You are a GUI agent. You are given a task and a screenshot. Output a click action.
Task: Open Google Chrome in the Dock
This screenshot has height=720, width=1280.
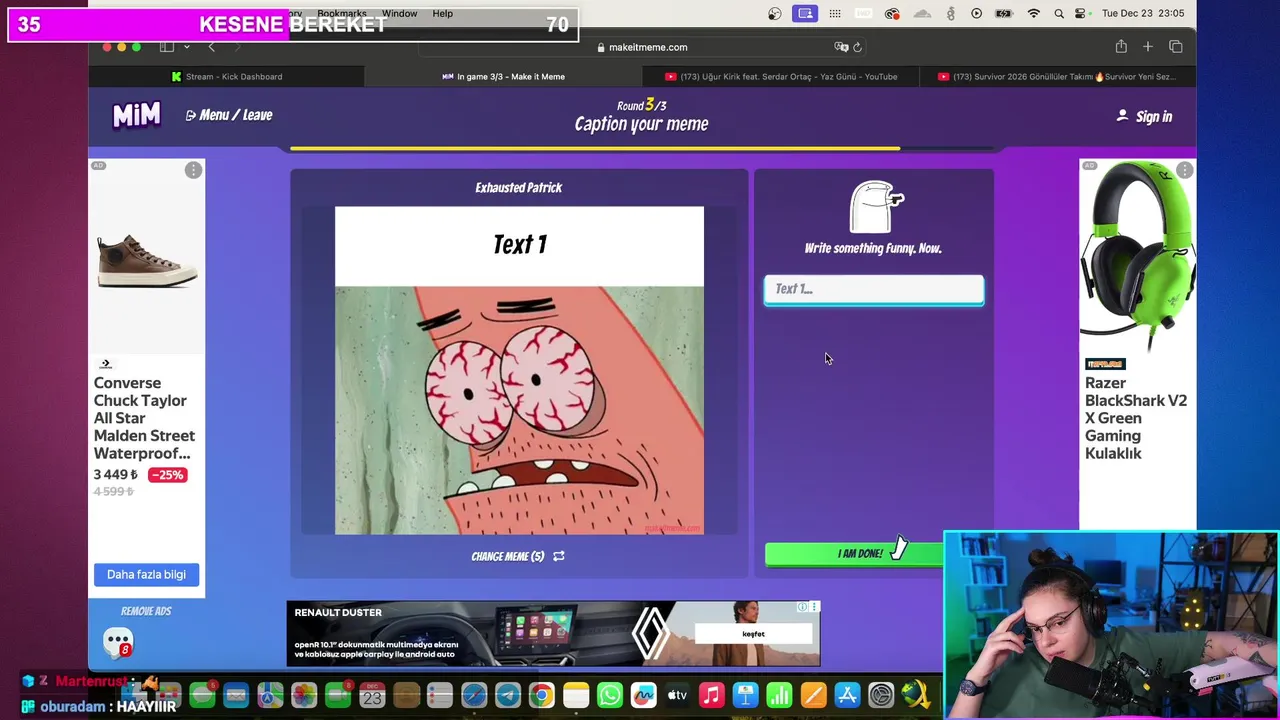[x=542, y=695]
